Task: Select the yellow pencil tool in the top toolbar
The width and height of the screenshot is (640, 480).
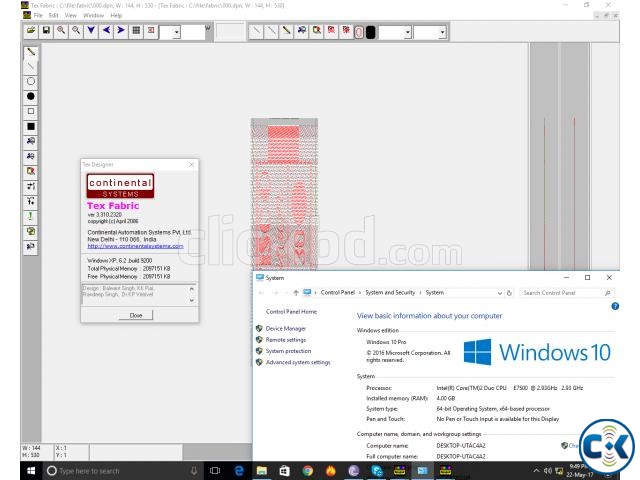Action: (x=287, y=31)
